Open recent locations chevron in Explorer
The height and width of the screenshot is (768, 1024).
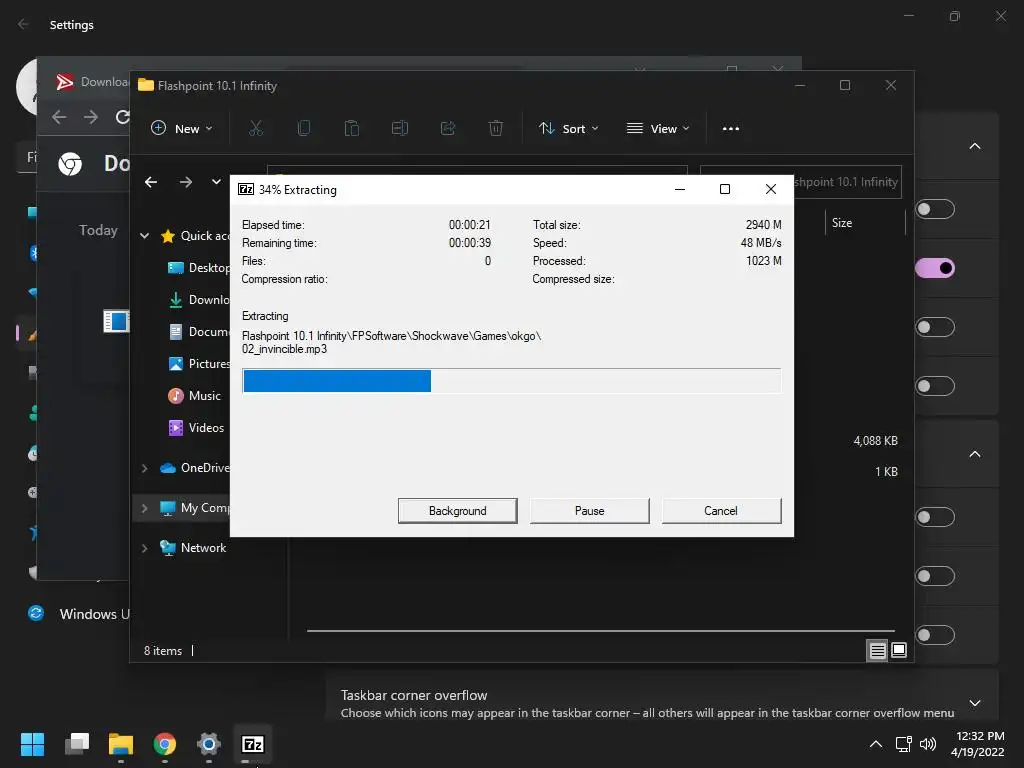(216, 182)
